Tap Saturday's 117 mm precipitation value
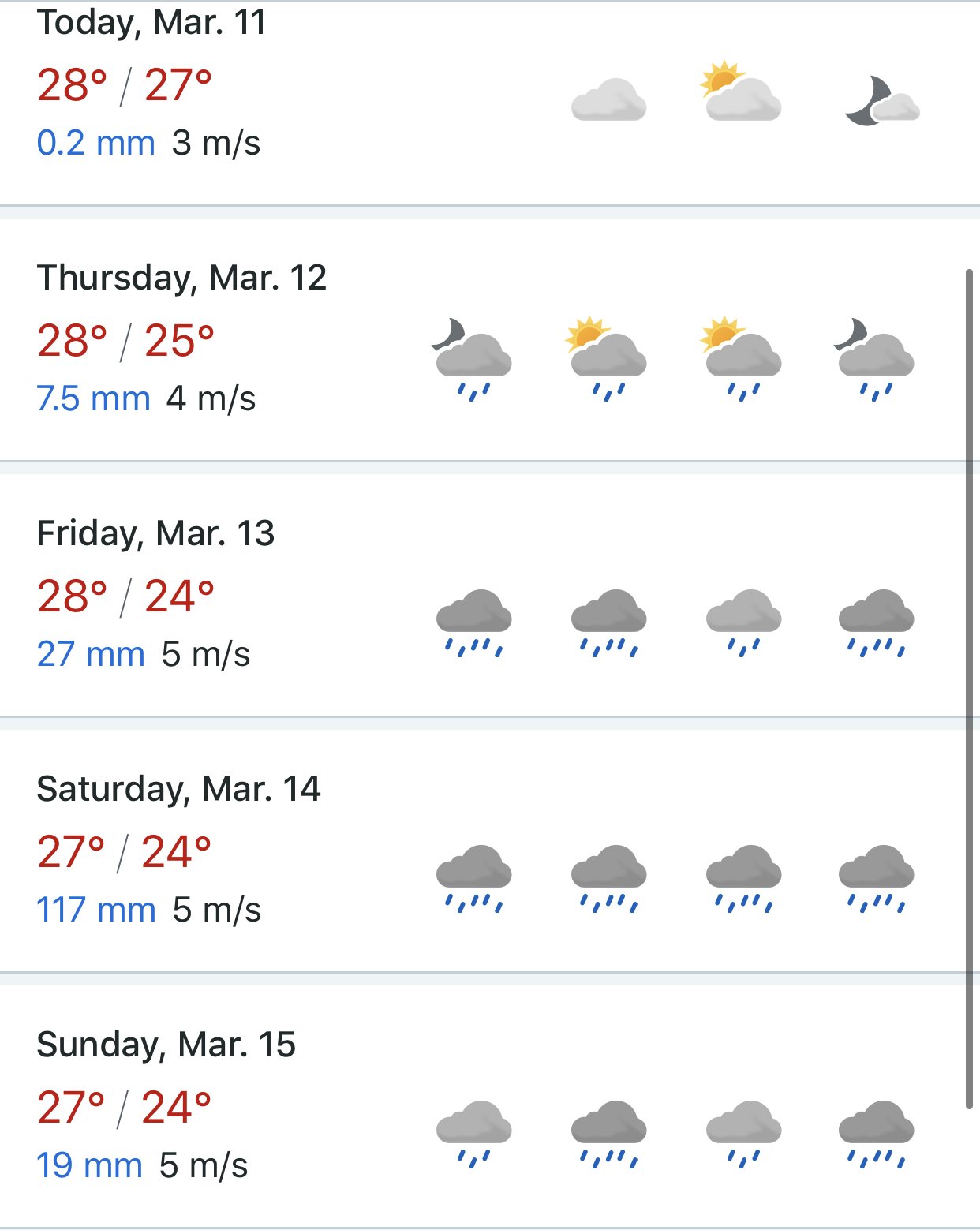The height and width of the screenshot is (1230, 980). click(96, 910)
